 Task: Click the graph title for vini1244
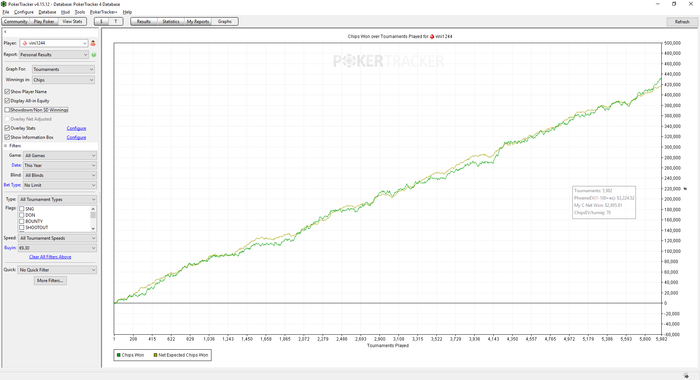click(400, 36)
